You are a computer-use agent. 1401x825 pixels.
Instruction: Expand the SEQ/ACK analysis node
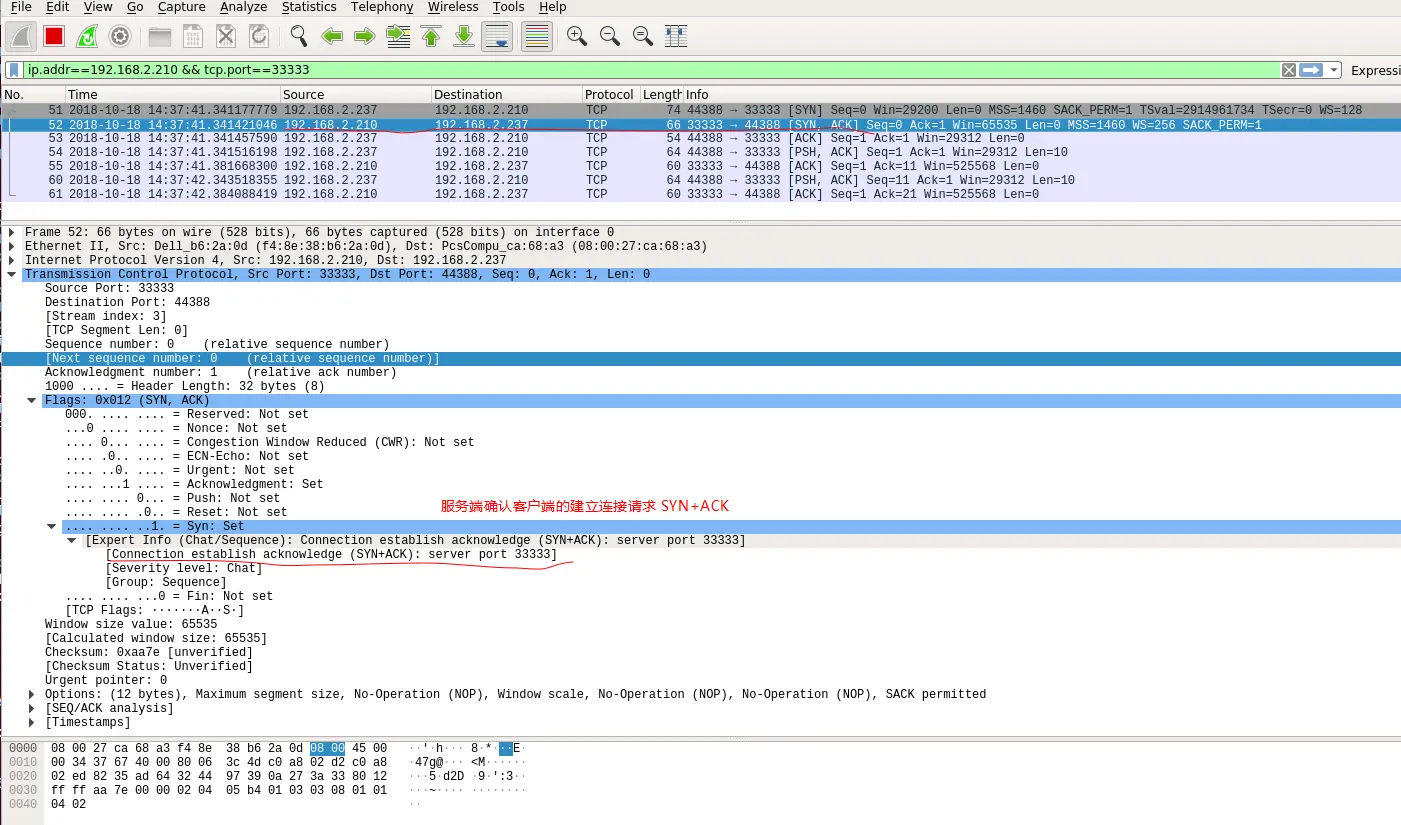32,708
